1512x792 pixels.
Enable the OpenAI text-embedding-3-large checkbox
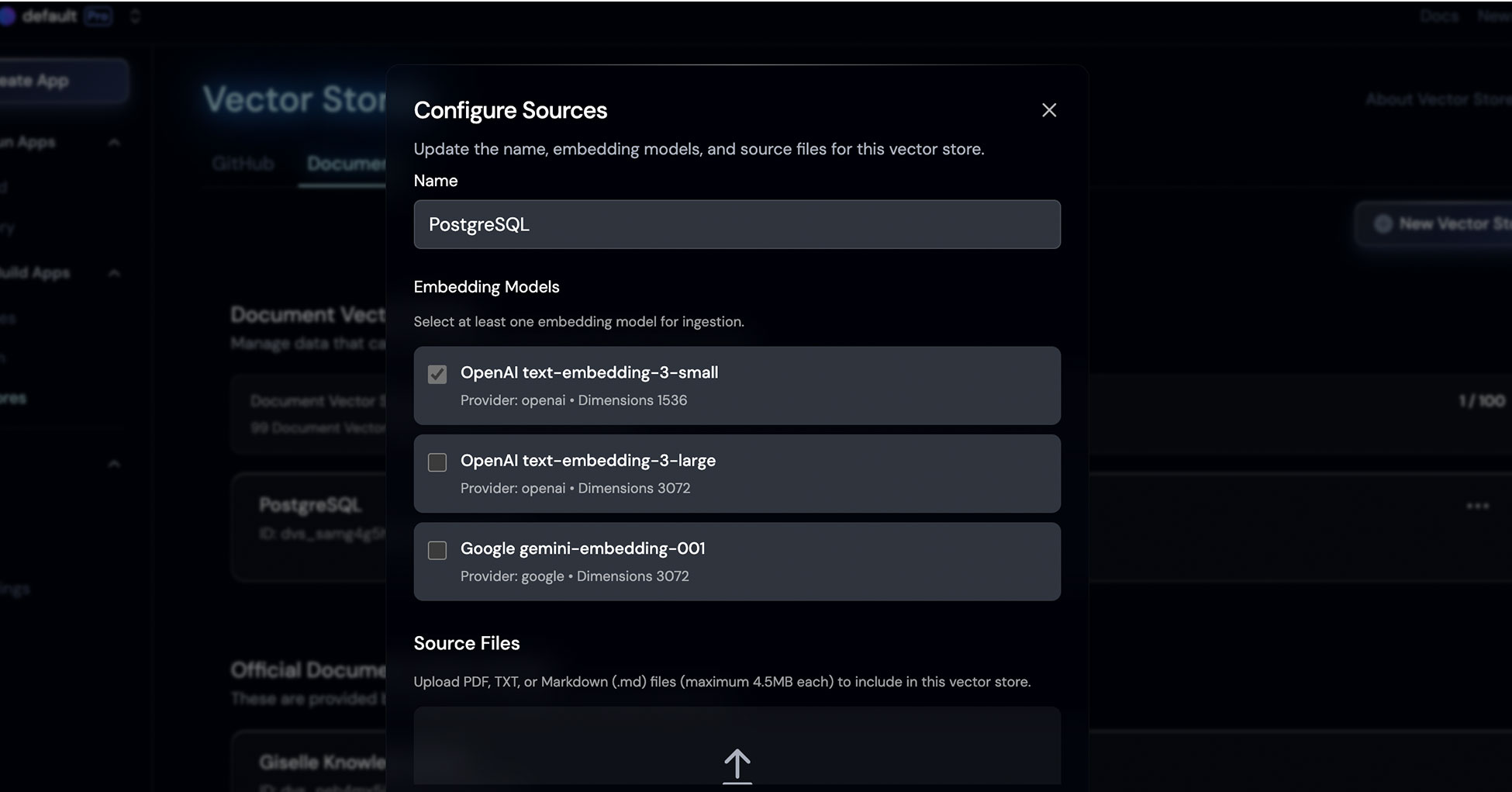click(x=437, y=462)
